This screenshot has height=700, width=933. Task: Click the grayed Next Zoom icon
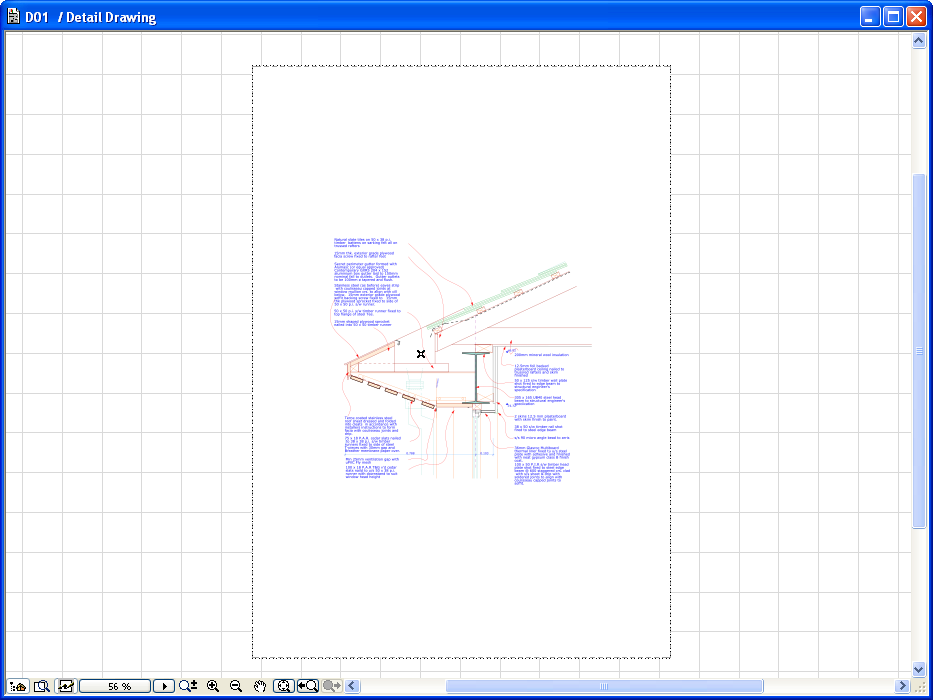tap(330, 686)
